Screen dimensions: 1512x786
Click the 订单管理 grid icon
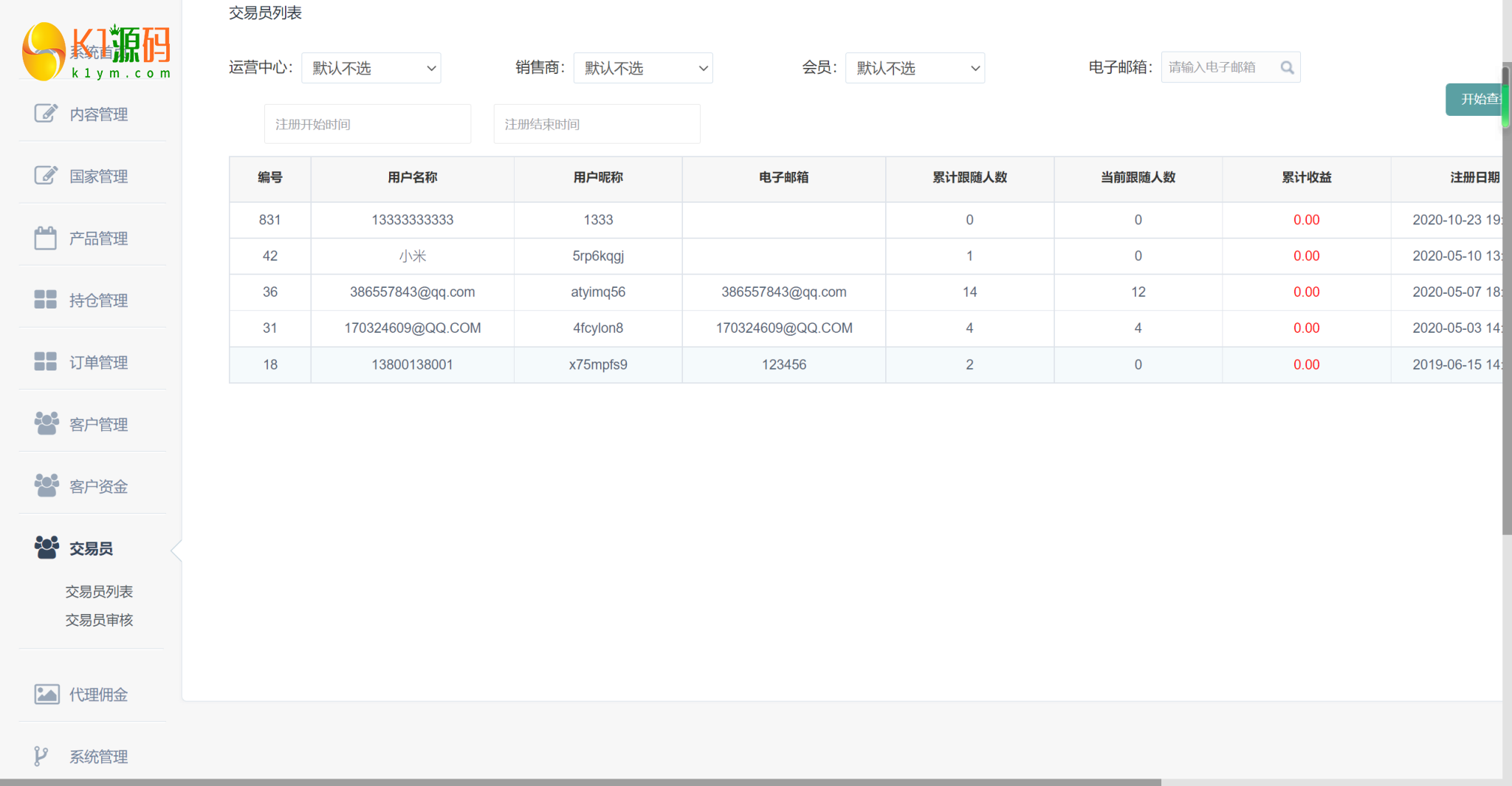click(46, 362)
